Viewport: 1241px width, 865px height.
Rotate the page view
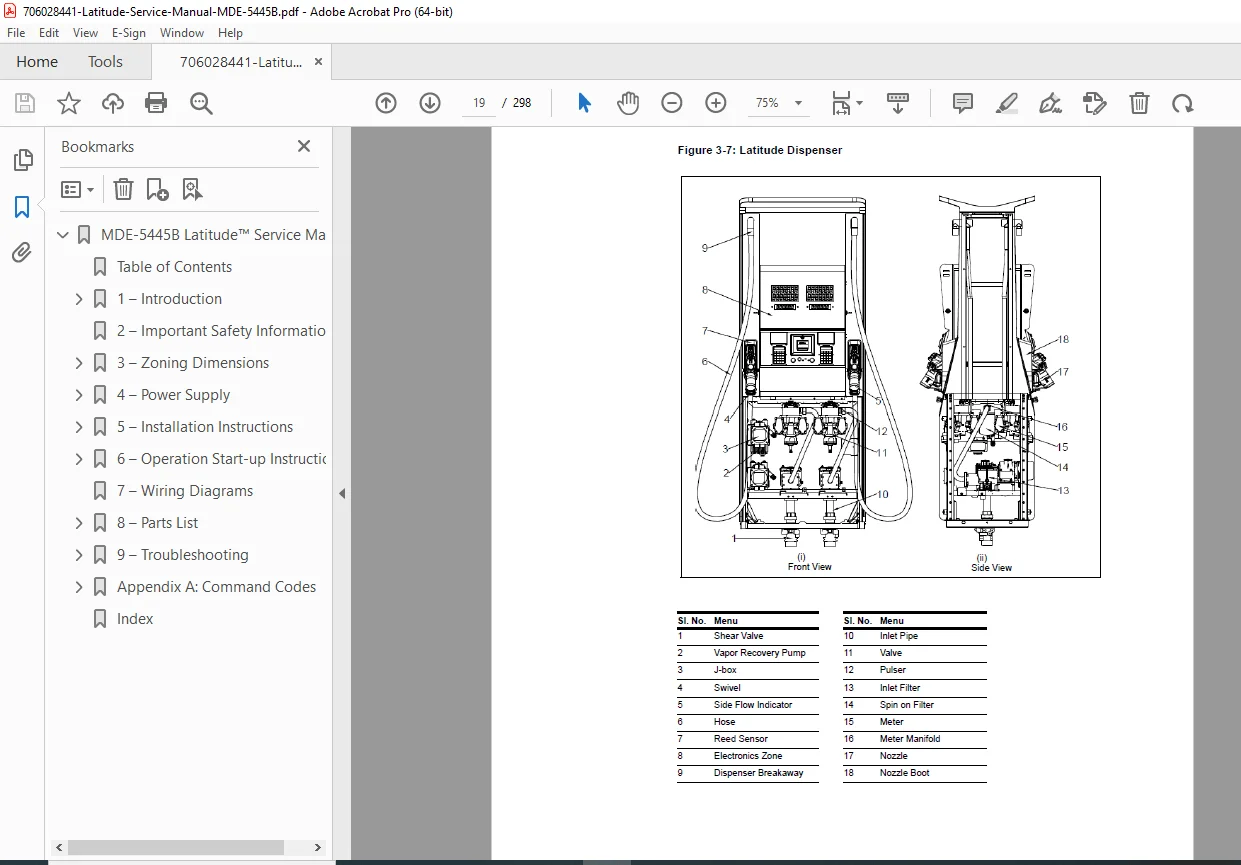click(x=1183, y=103)
